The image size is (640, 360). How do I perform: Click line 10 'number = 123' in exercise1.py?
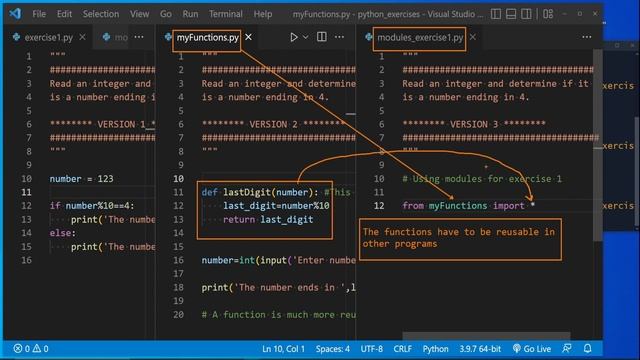click(82, 179)
